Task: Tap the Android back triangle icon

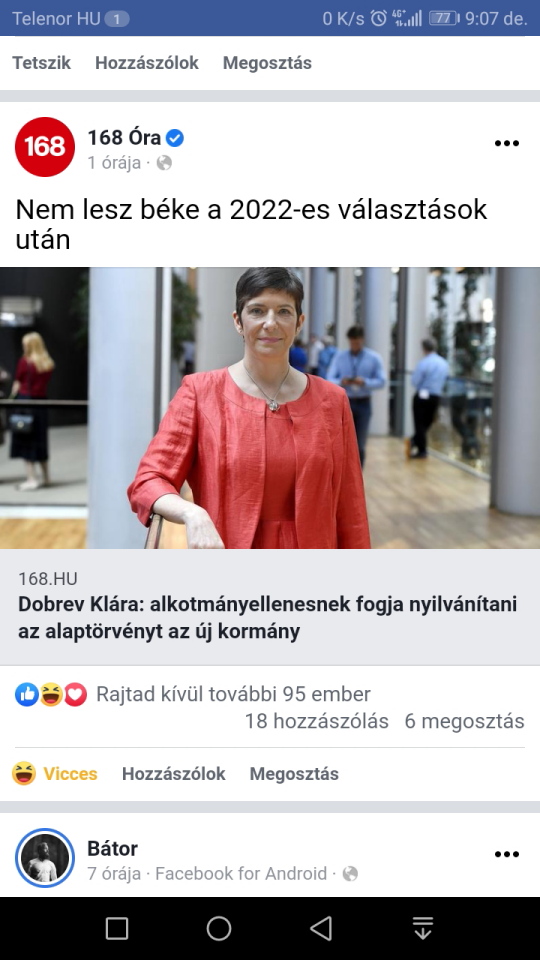Action: tap(321, 928)
